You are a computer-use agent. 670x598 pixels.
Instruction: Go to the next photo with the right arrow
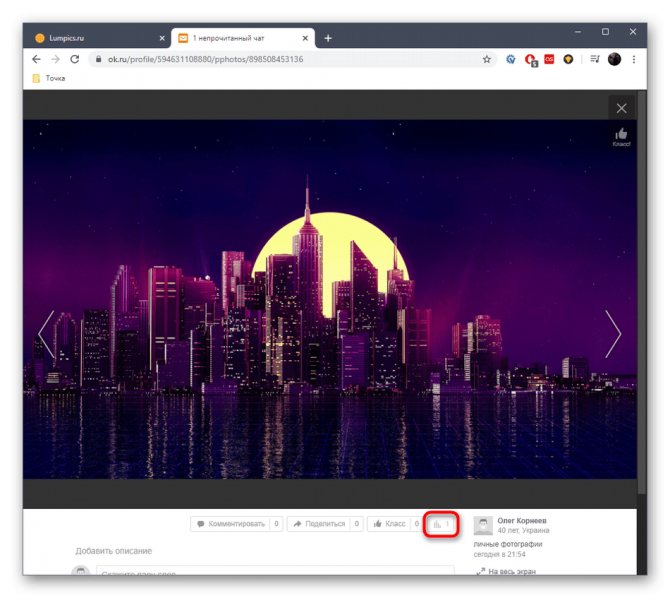tap(613, 334)
